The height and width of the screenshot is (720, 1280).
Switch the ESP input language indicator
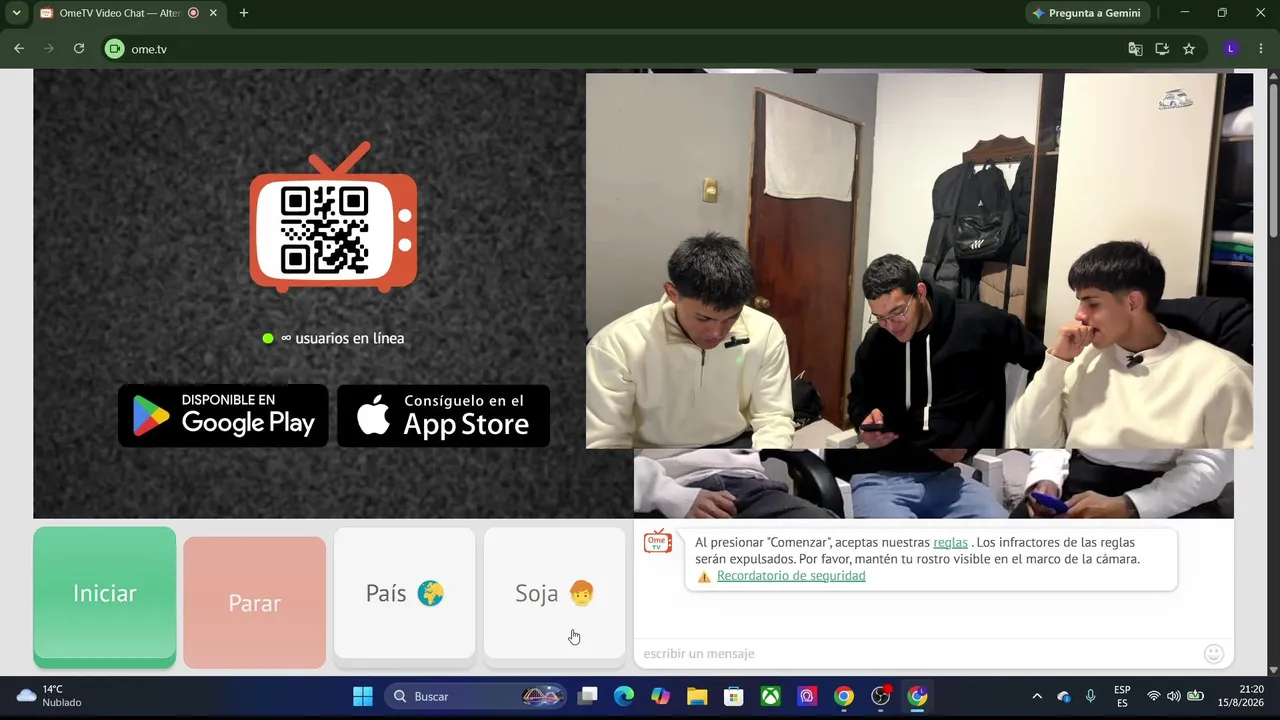(1122, 696)
